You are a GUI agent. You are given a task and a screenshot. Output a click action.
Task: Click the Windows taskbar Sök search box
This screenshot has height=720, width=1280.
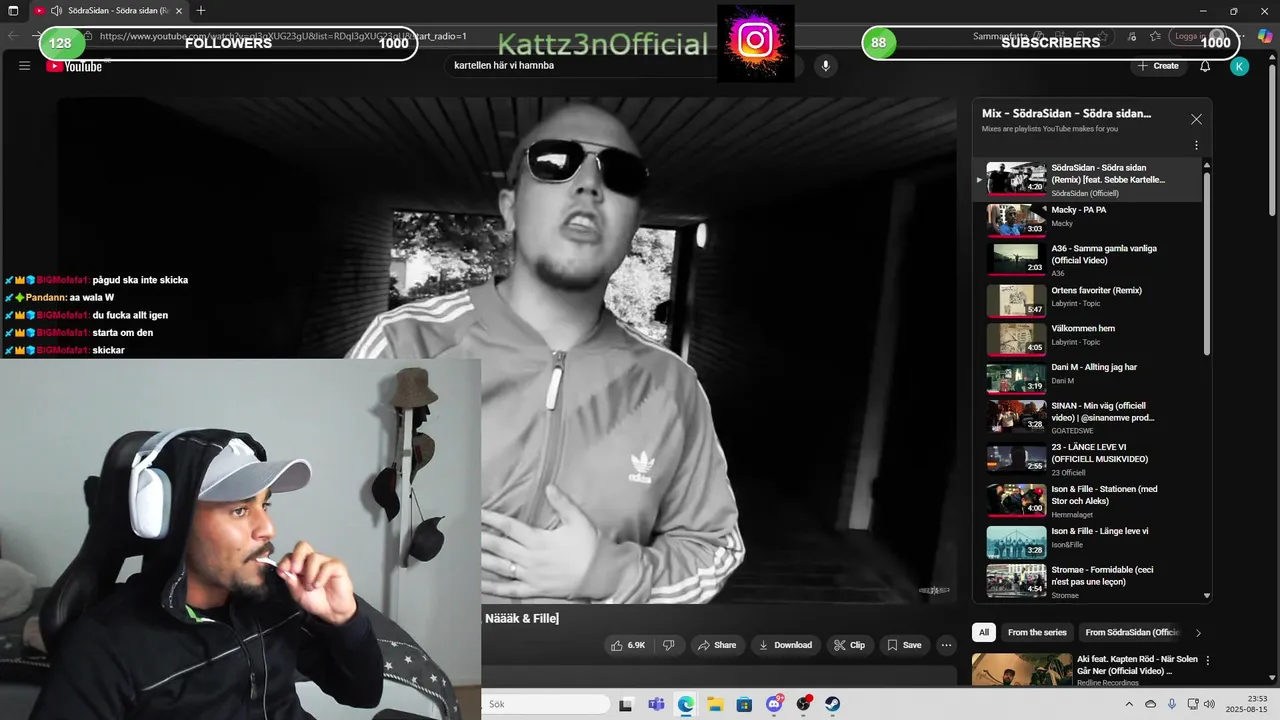[x=546, y=704]
